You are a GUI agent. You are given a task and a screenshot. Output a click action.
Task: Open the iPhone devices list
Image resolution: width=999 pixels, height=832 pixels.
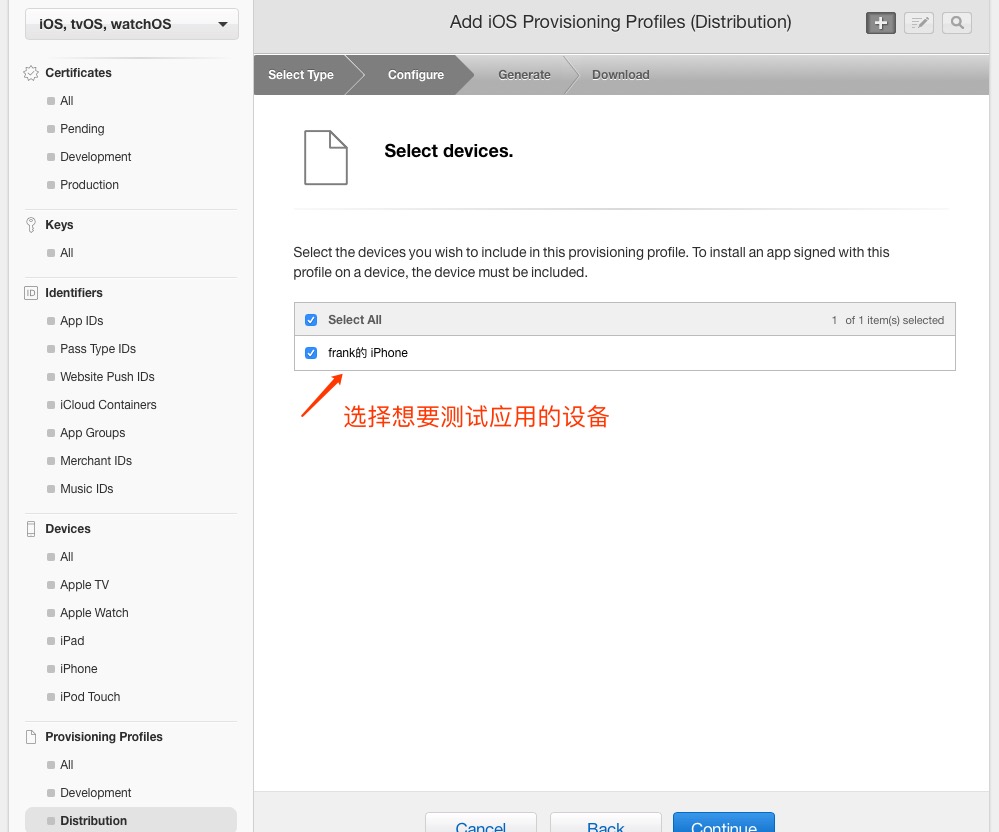[78, 669]
